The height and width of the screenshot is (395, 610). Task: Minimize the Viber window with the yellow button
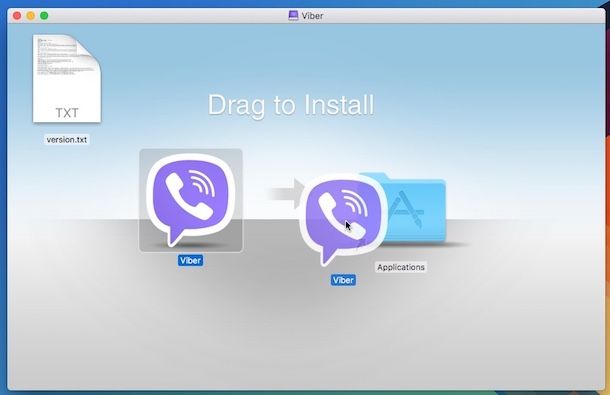tap(31, 16)
